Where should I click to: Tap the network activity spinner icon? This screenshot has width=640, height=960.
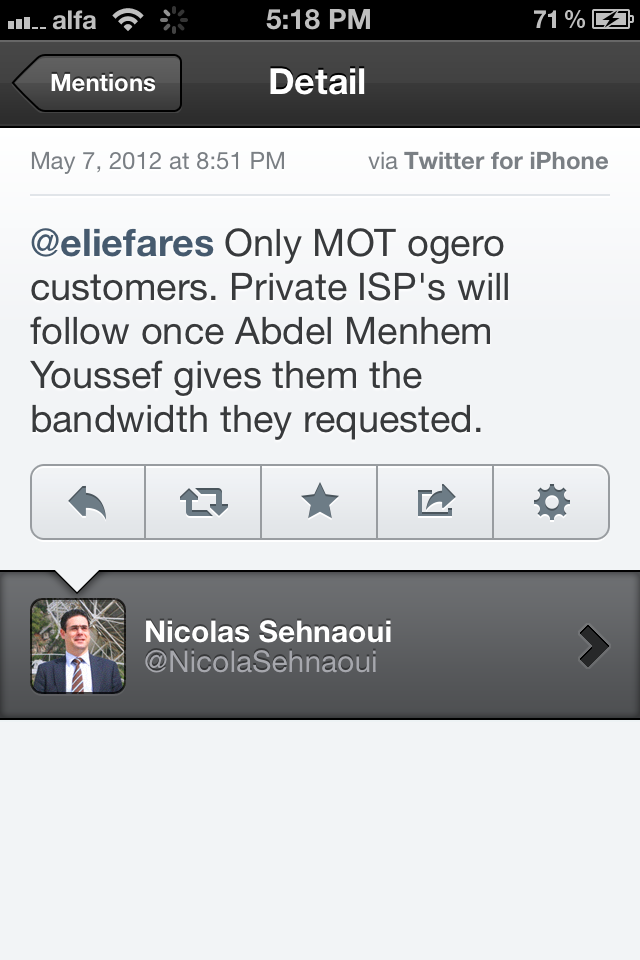tap(173, 18)
